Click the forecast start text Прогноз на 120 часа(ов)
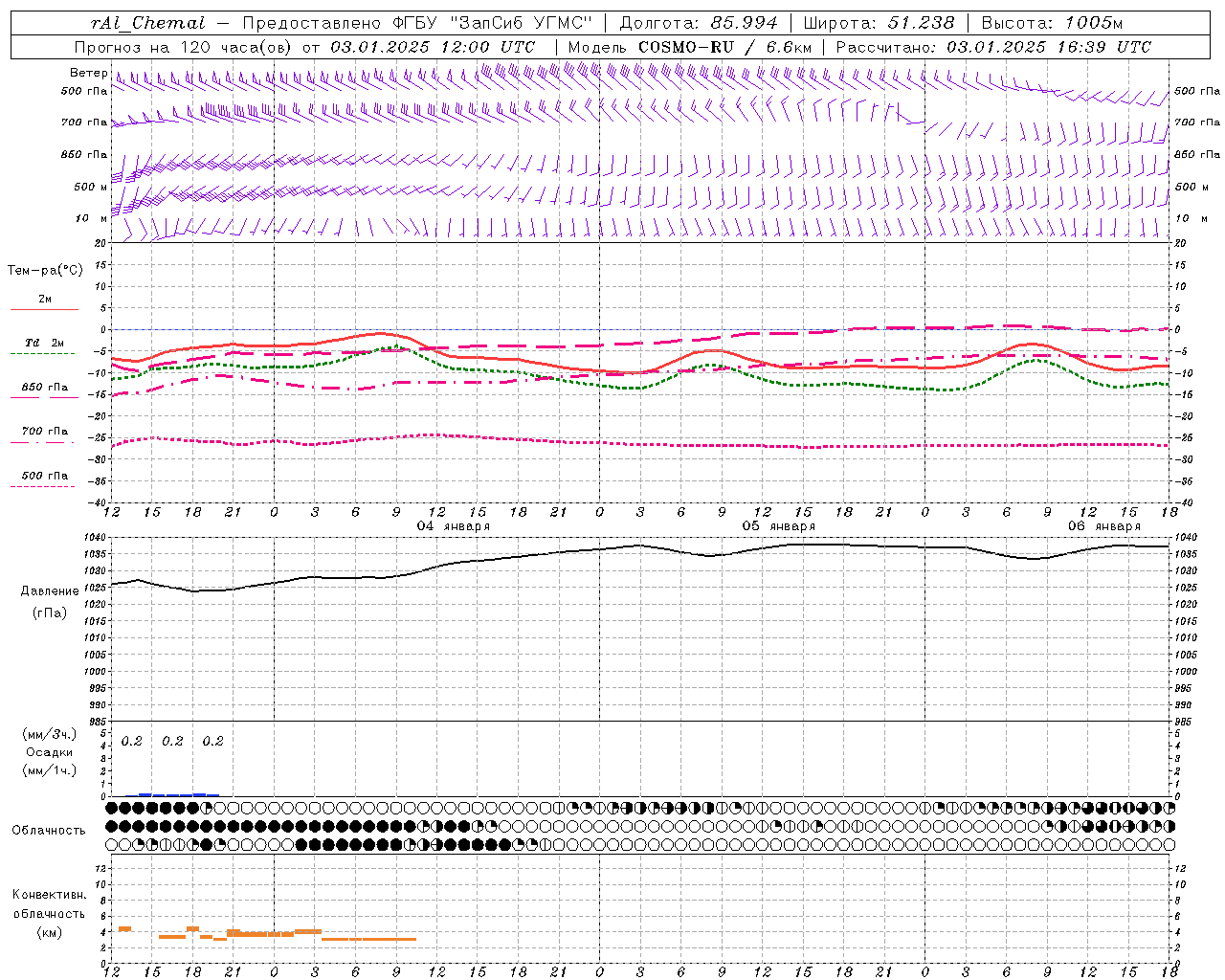Image resolution: width=1225 pixels, height=980 pixels. coord(184,47)
